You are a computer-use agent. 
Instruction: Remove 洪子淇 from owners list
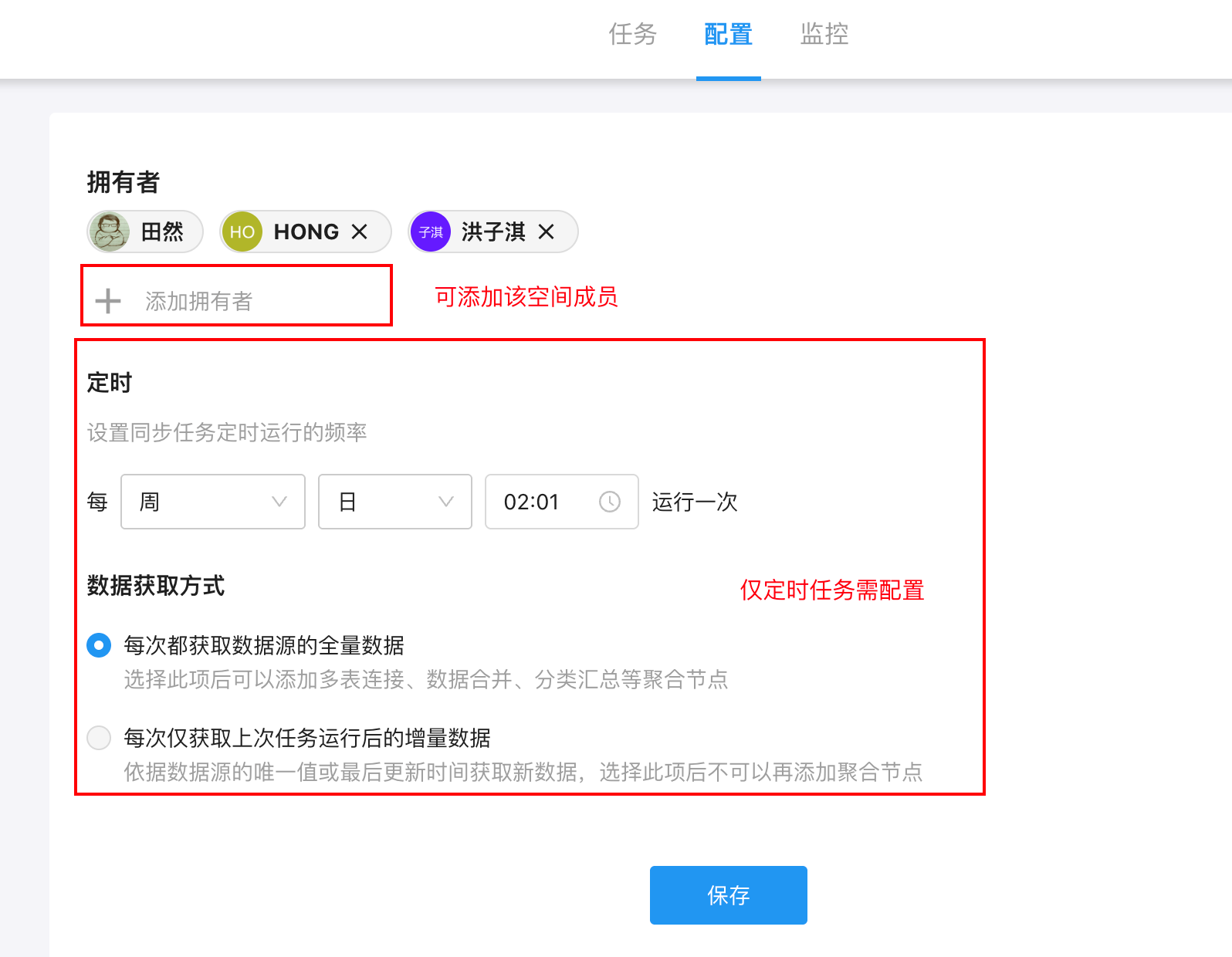547,232
